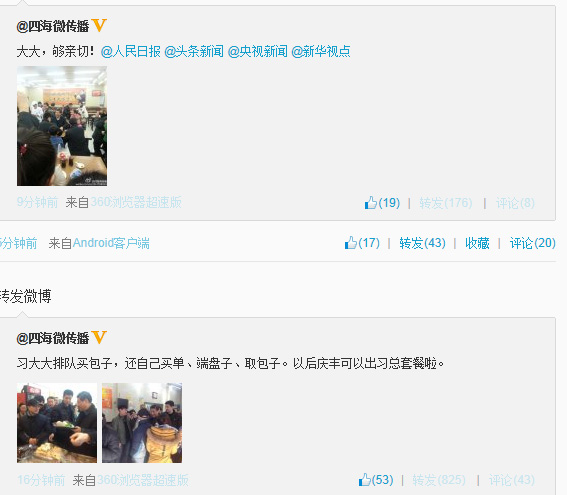Click verified V badge on lower 四海微传播 post
The width and height of the screenshot is (567, 495).
coord(99,337)
